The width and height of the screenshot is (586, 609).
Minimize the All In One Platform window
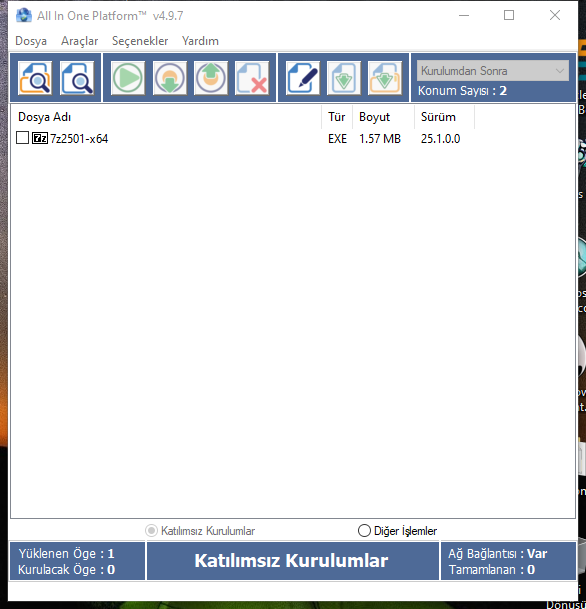(x=464, y=16)
